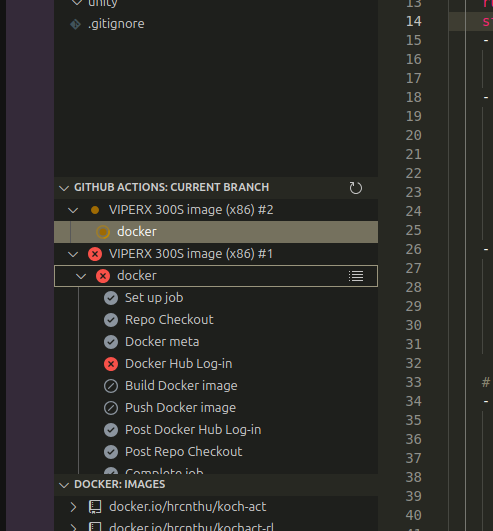493x531 pixels.
Task: Click the failed status icon of run #1
Action: point(95,254)
